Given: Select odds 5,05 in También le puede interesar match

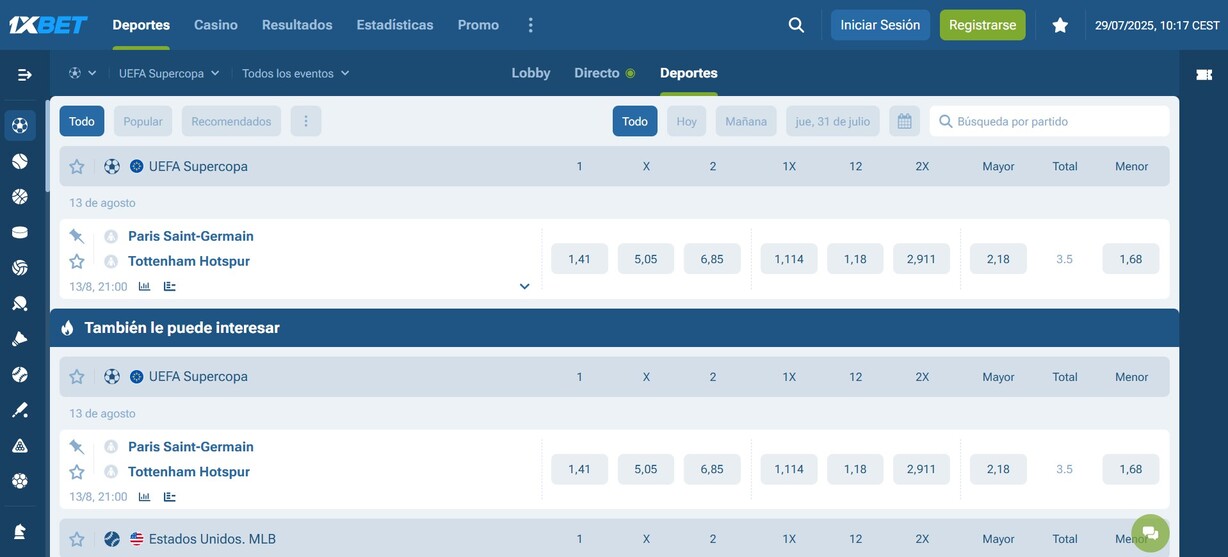Looking at the screenshot, I should point(646,469).
